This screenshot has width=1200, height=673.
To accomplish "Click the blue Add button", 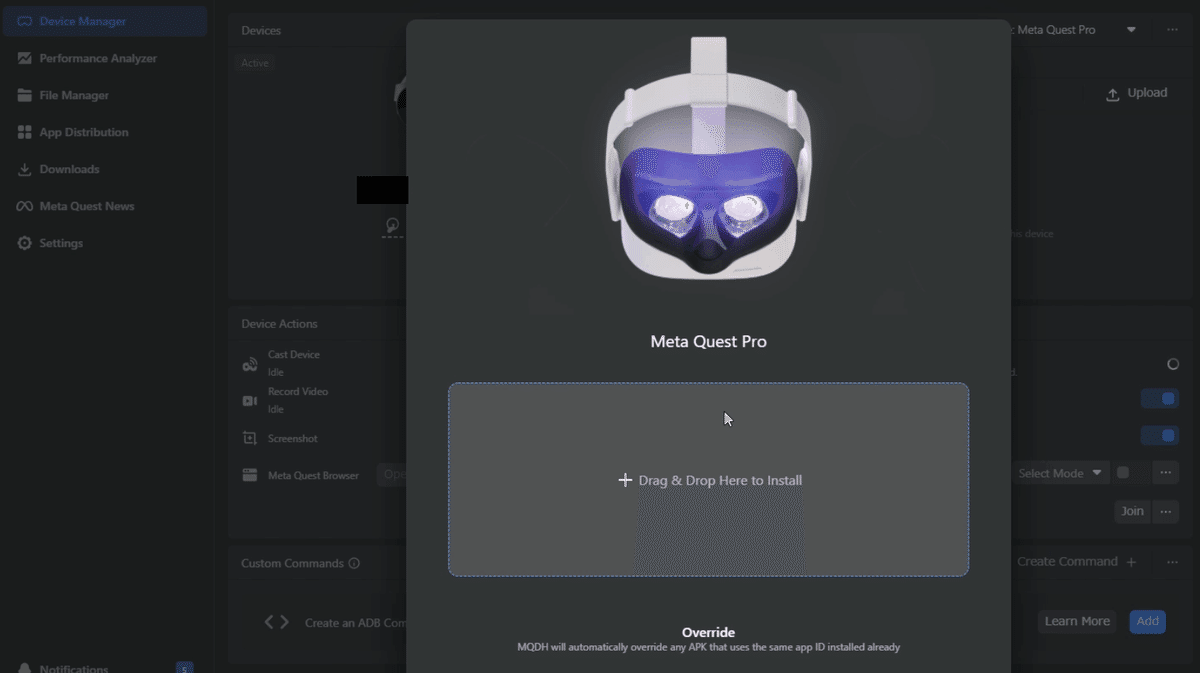I will [1147, 621].
